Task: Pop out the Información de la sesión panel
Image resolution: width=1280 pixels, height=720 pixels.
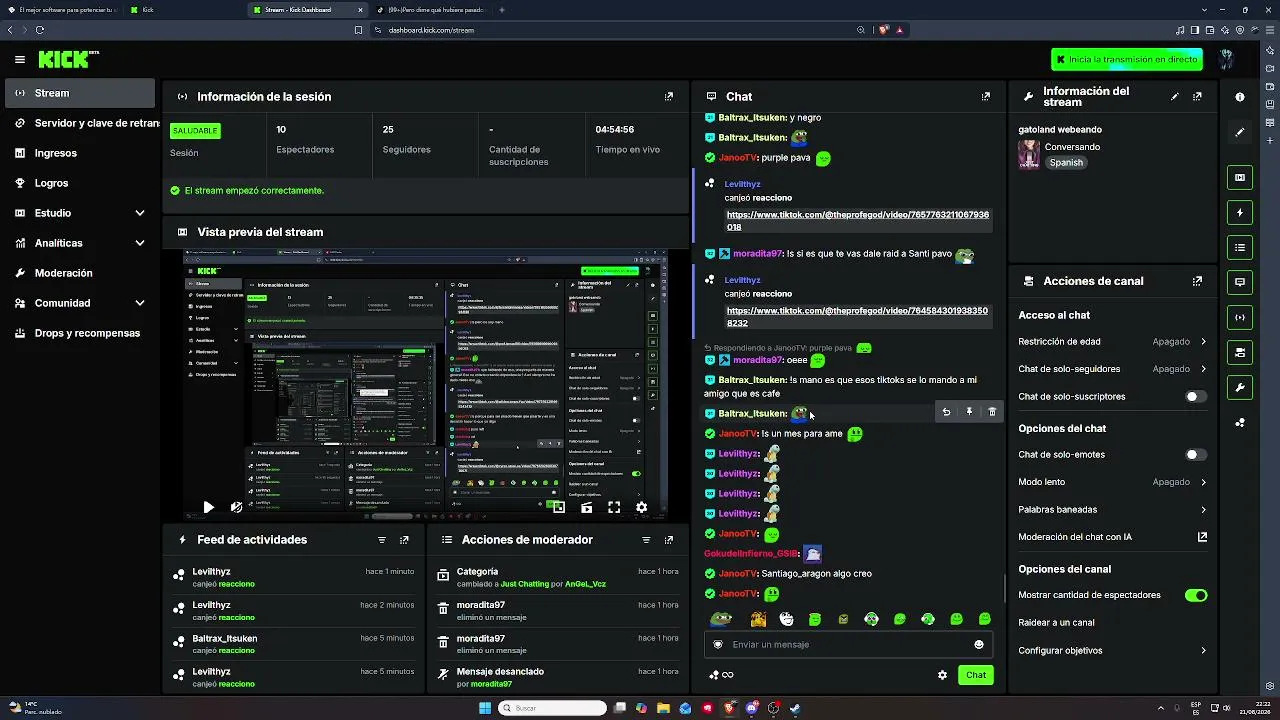Action: (669, 97)
